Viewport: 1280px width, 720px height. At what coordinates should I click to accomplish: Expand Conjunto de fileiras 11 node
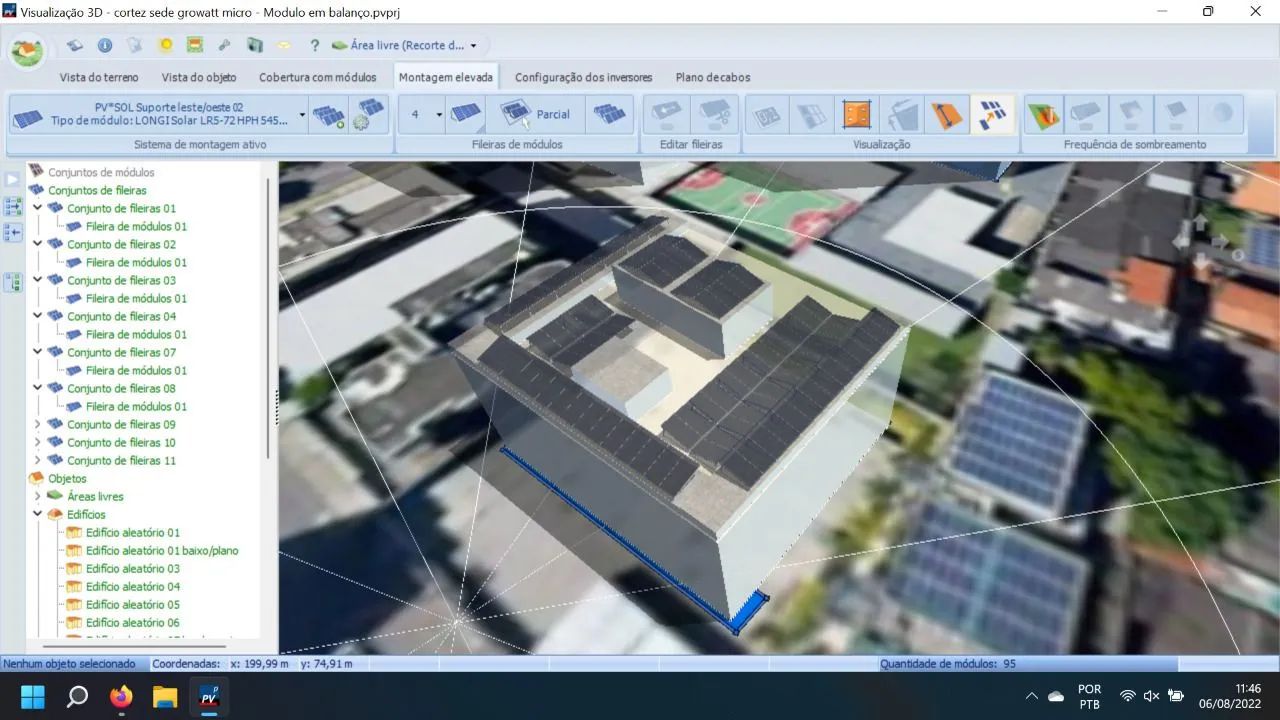[x=37, y=460]
